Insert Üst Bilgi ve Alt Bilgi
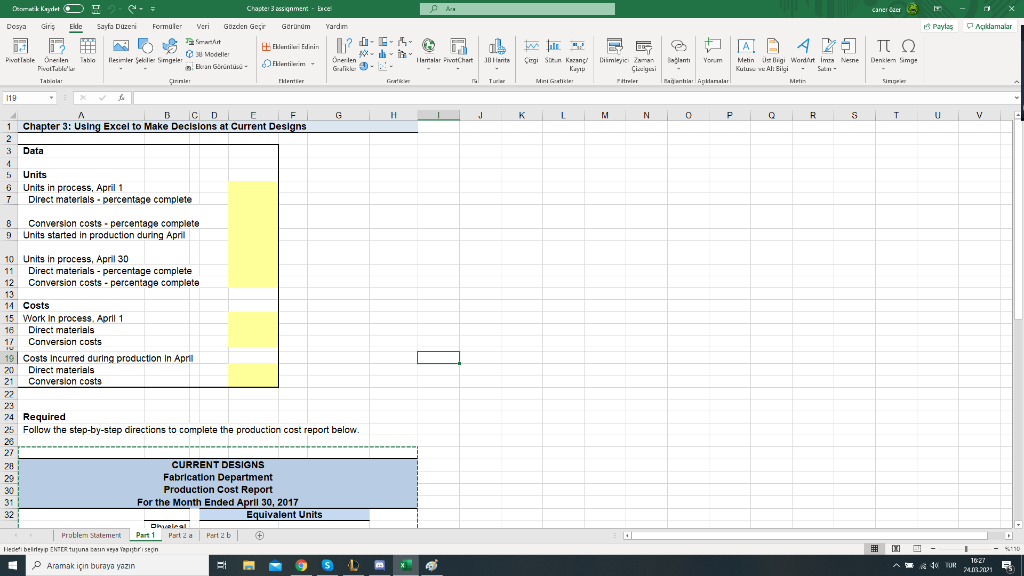 [x=773, y=54]
